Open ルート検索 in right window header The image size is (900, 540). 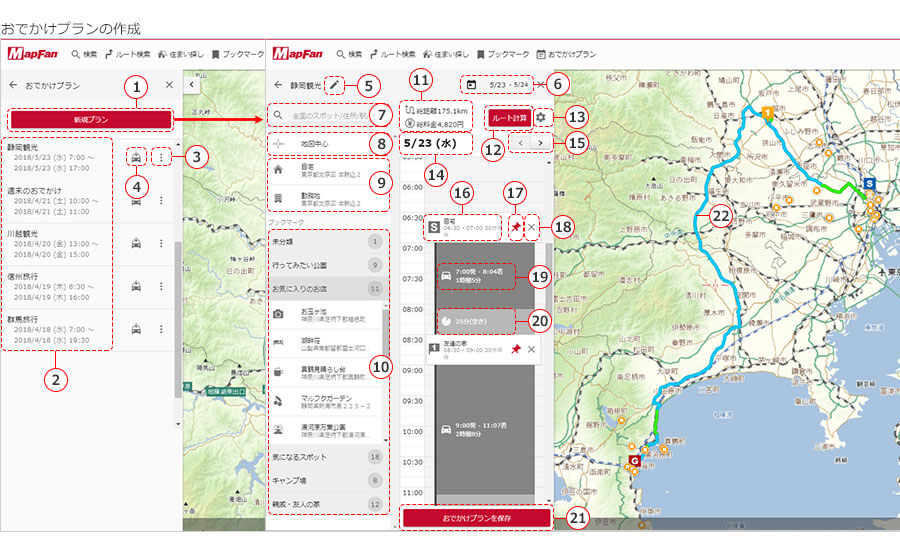[x=393, y=54]
